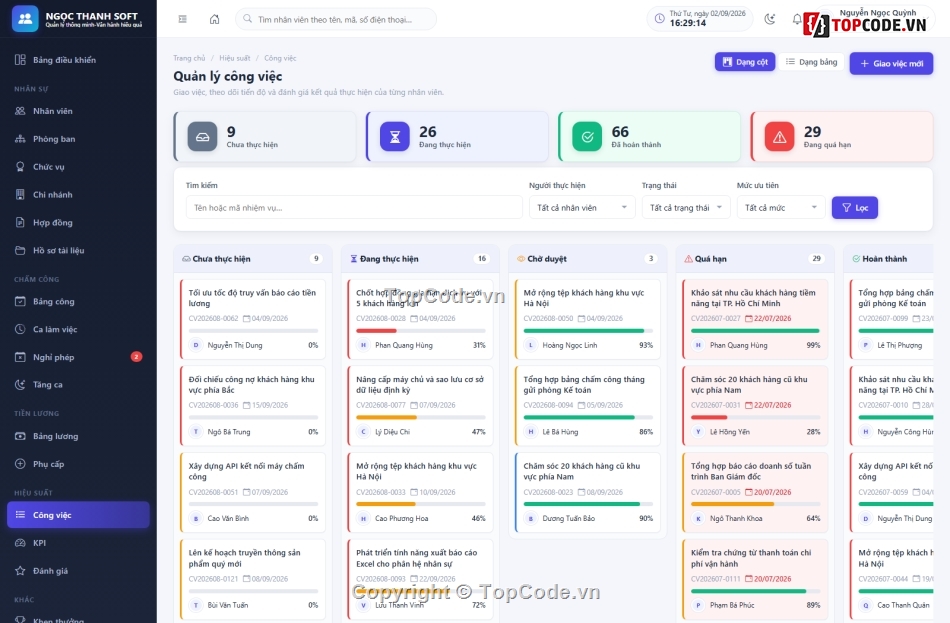Click assignee 'Hoàng Ngọc Linh' avatar
The width and height of the screenshot is (950, 623).
pyautogui.click(x=531, y=345)
